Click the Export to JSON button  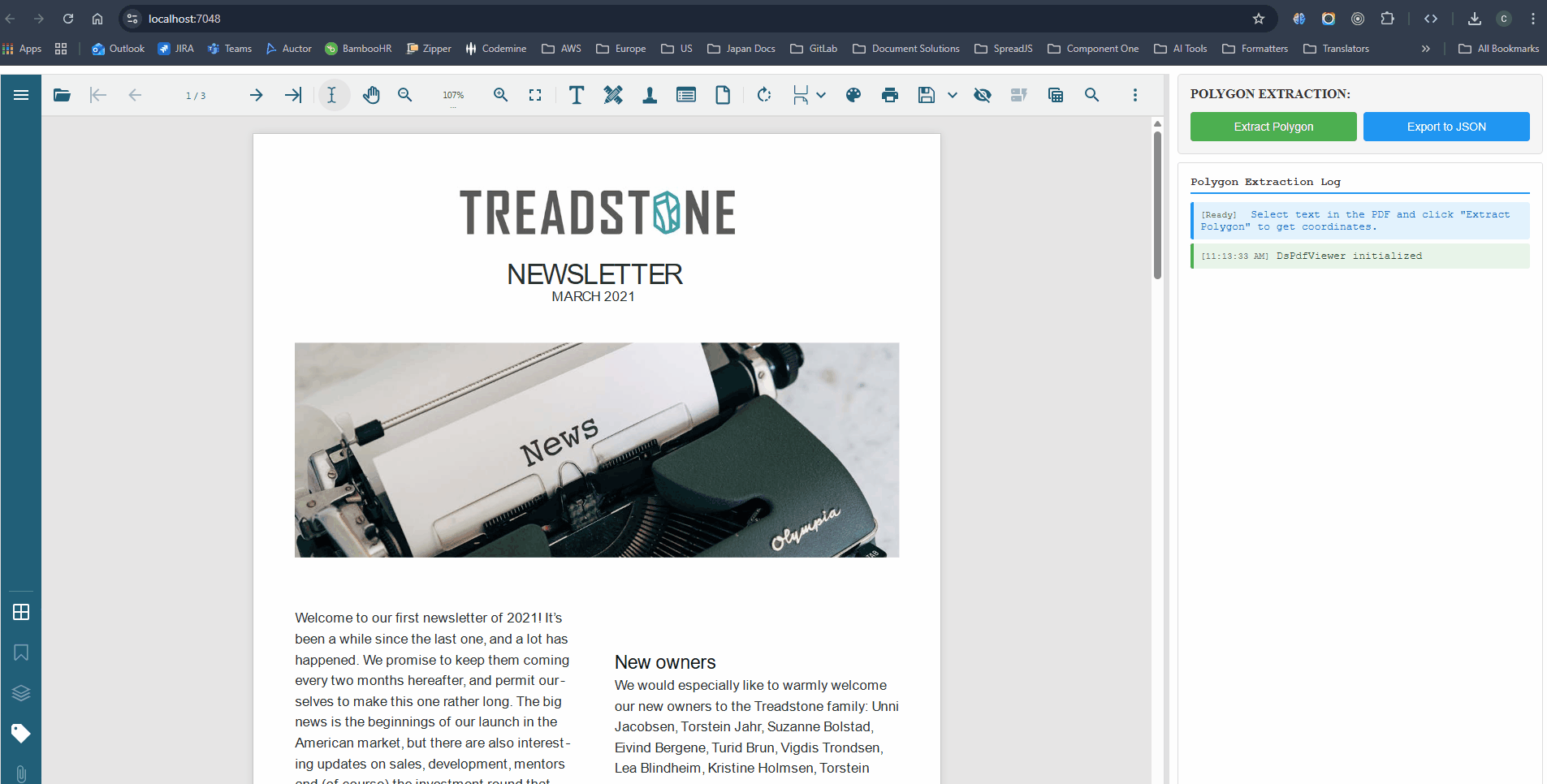[x=1445, y=127]
